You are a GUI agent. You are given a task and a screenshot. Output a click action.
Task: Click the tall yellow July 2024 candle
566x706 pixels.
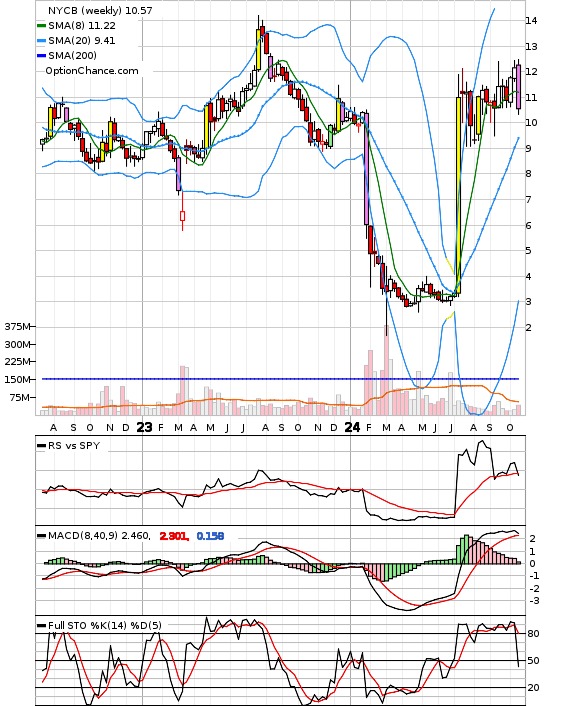click(458, 196)
